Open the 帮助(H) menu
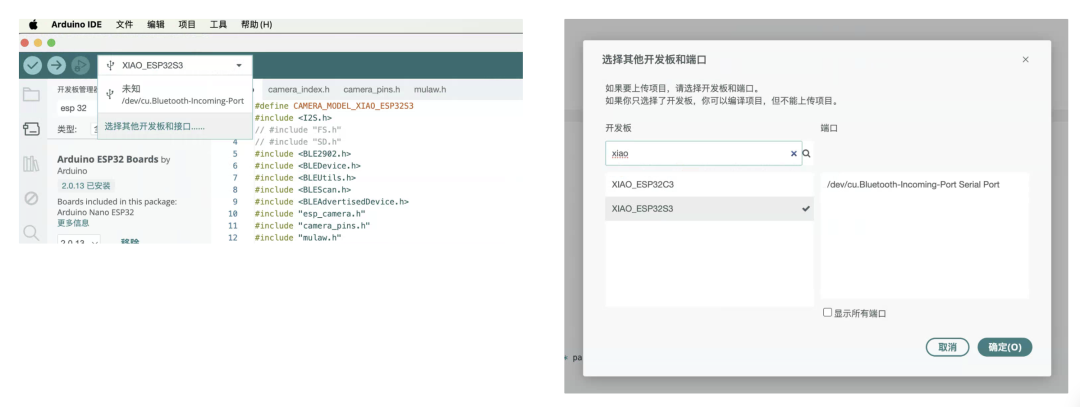The width and height of the screenshot is (1080, 407). [x=256, y=24]
